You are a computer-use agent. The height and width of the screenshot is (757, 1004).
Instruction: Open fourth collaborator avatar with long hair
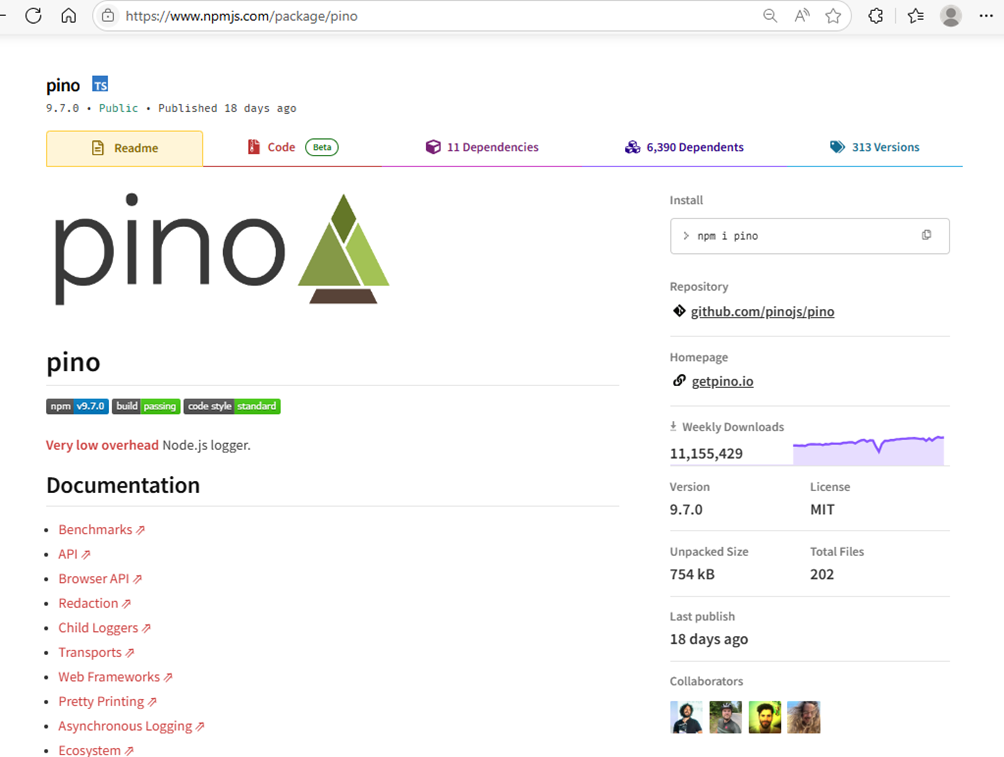pos(804,717)
